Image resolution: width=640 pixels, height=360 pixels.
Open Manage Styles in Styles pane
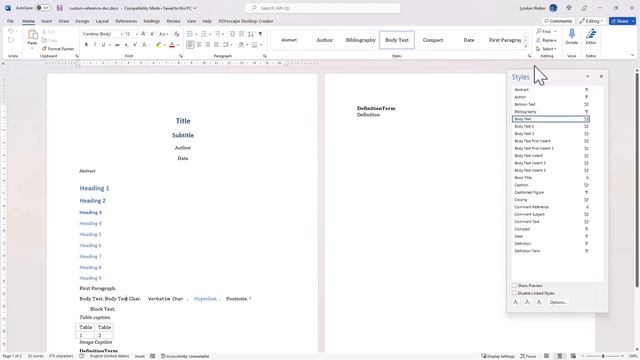539,302
